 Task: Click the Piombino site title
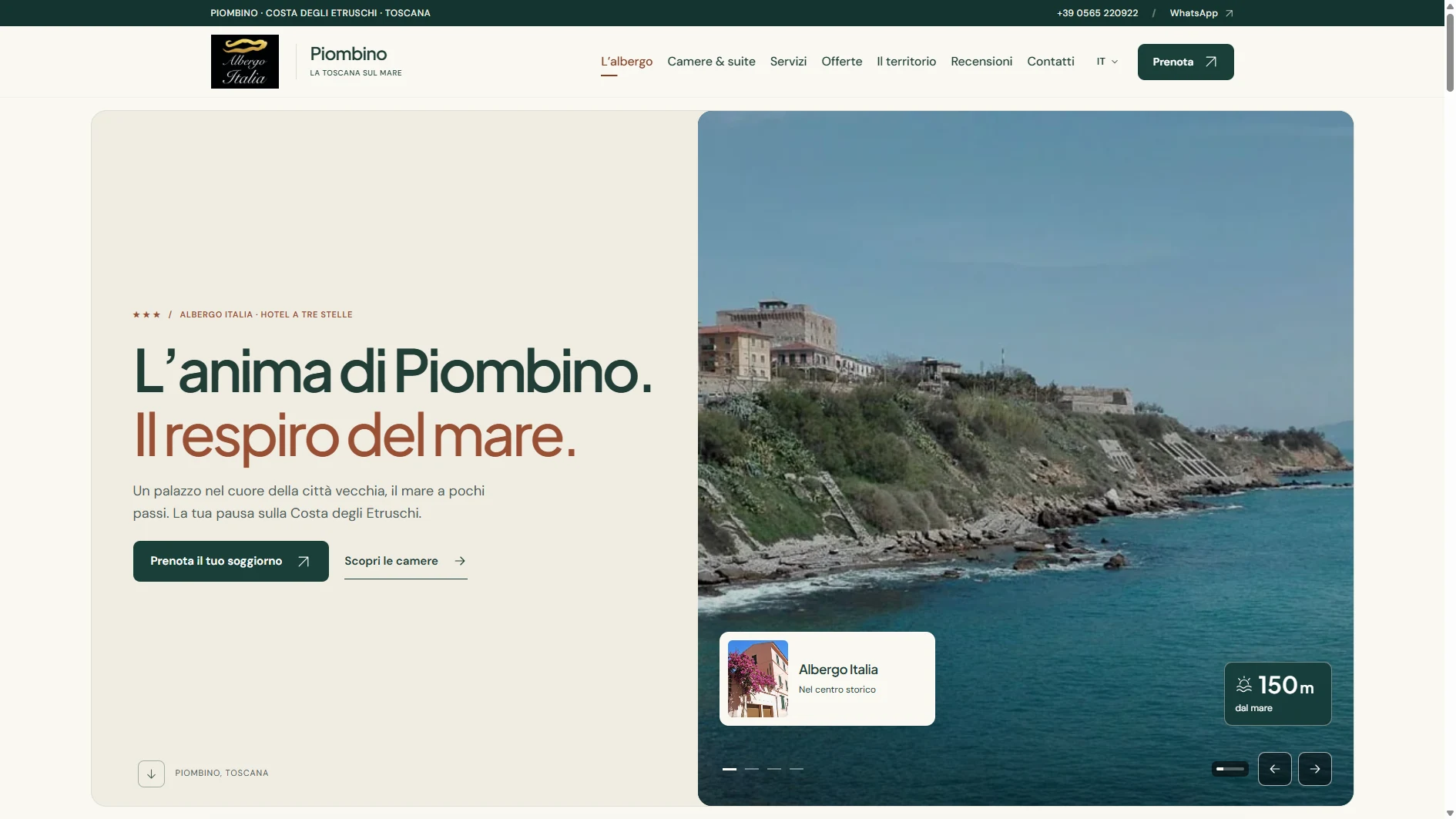tap(348, 53)
